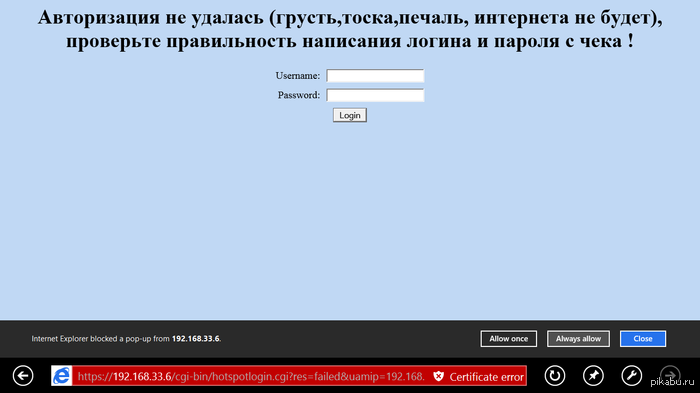The width and height of the screenshot is (700, 393).
Task: Open page tools wrench icon
Action: (631, 376)
